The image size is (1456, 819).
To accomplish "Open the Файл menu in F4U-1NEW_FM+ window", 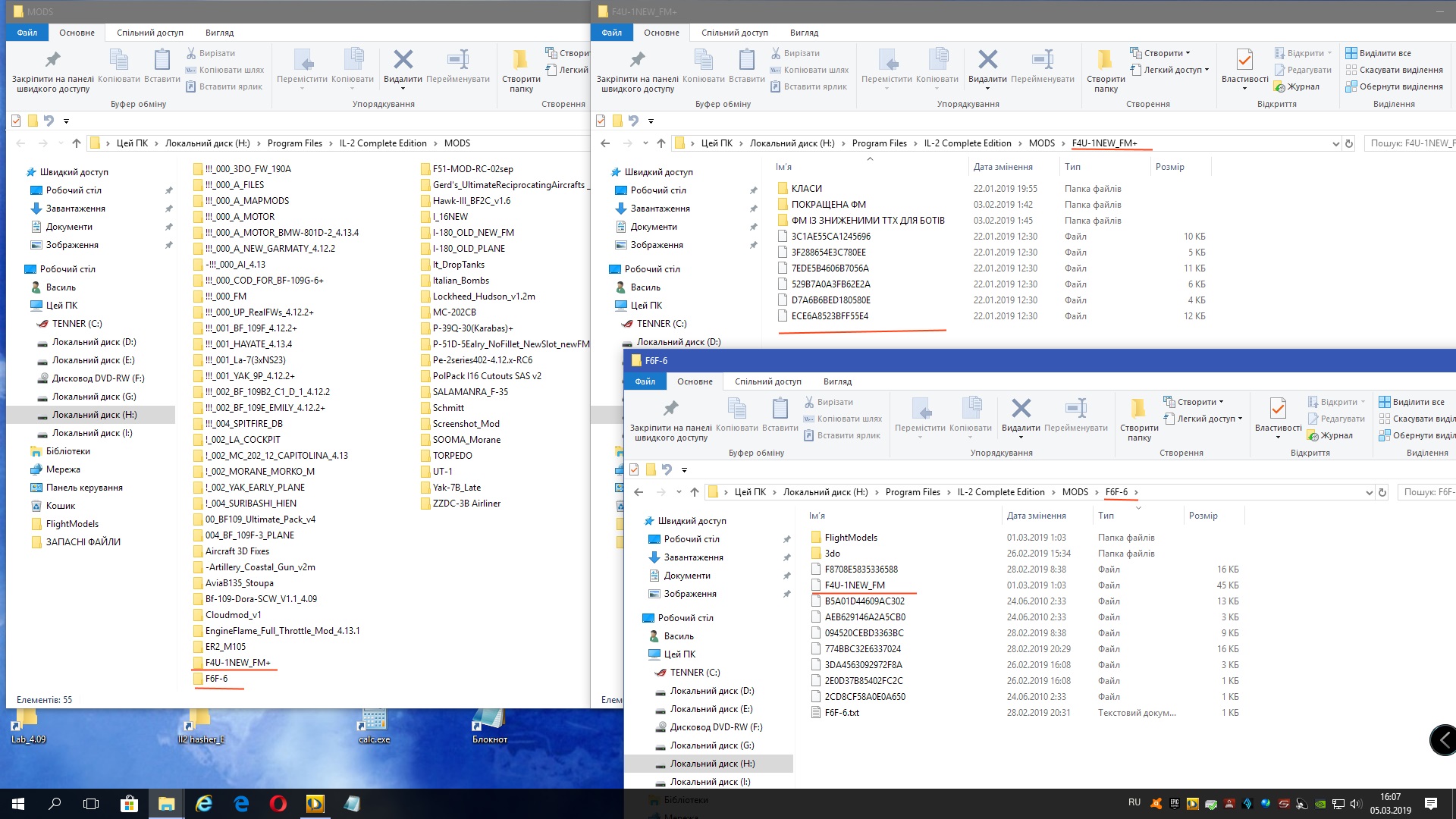I will [x=611, y=33].
